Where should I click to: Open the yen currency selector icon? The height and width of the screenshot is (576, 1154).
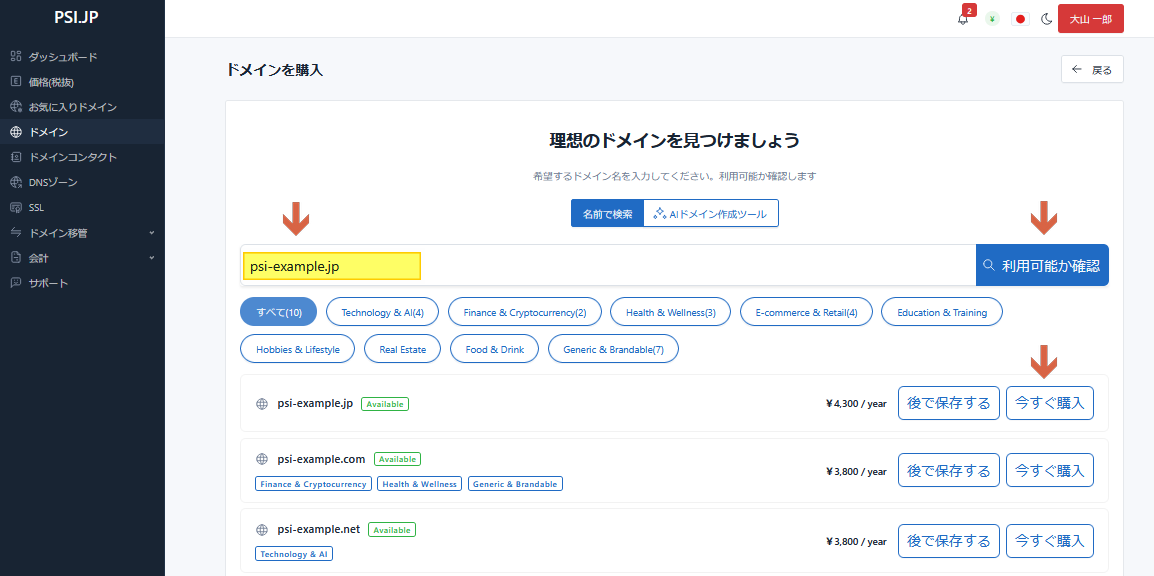tap(992, 19)
